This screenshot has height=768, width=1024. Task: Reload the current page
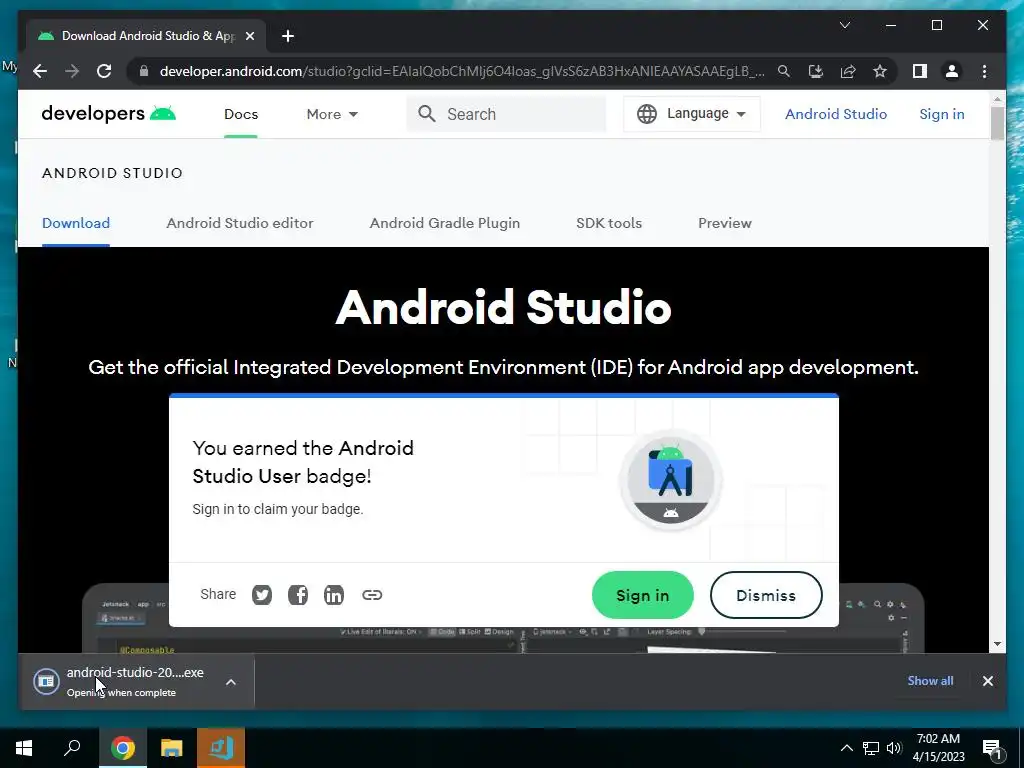(x=104, y=71)
